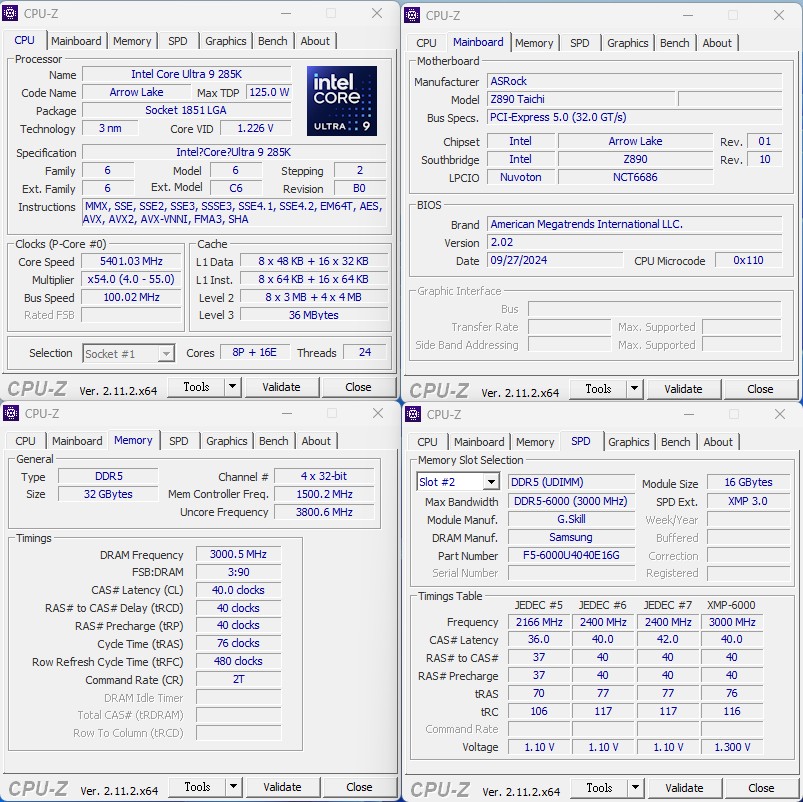Click the empty DRAM Idle Timer field
This screenshot has height=802, width=803.
tap(238, 698)
